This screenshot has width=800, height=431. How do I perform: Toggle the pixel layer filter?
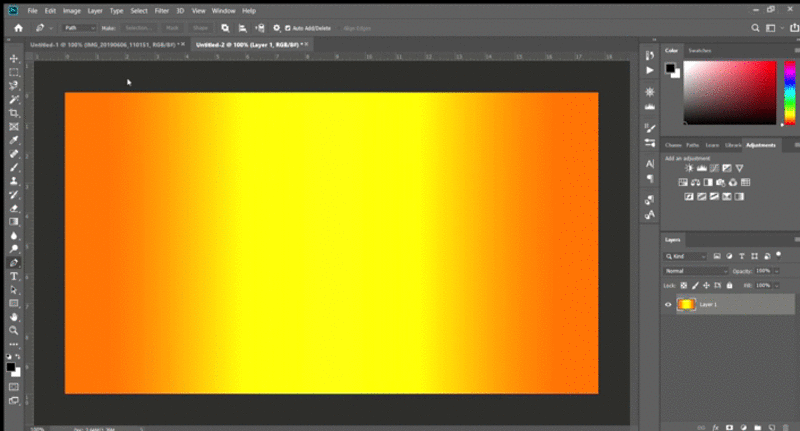(x=717, y=256)
